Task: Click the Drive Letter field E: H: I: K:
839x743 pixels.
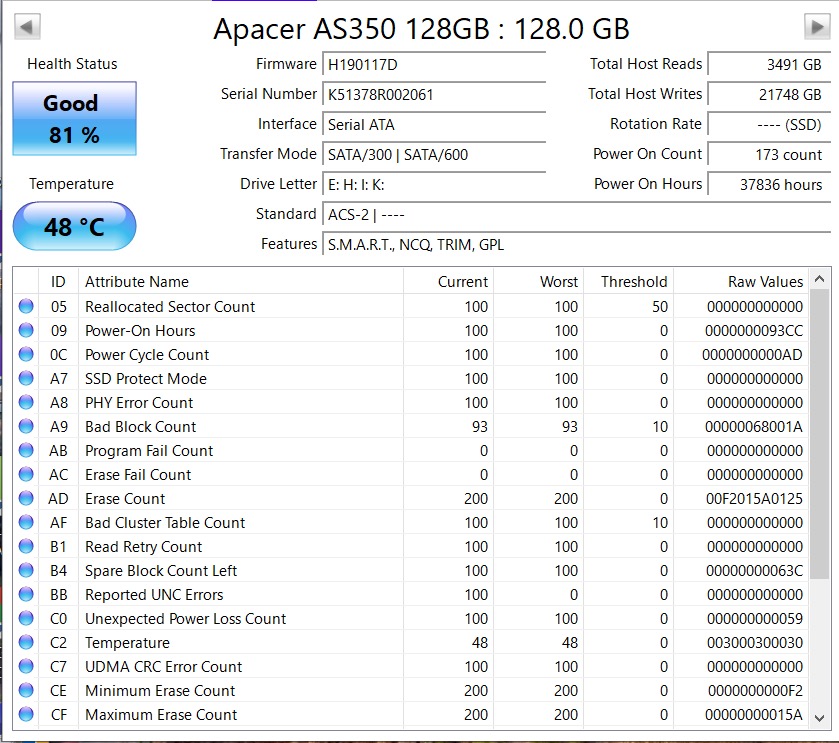Action: (x=434, y=185)
